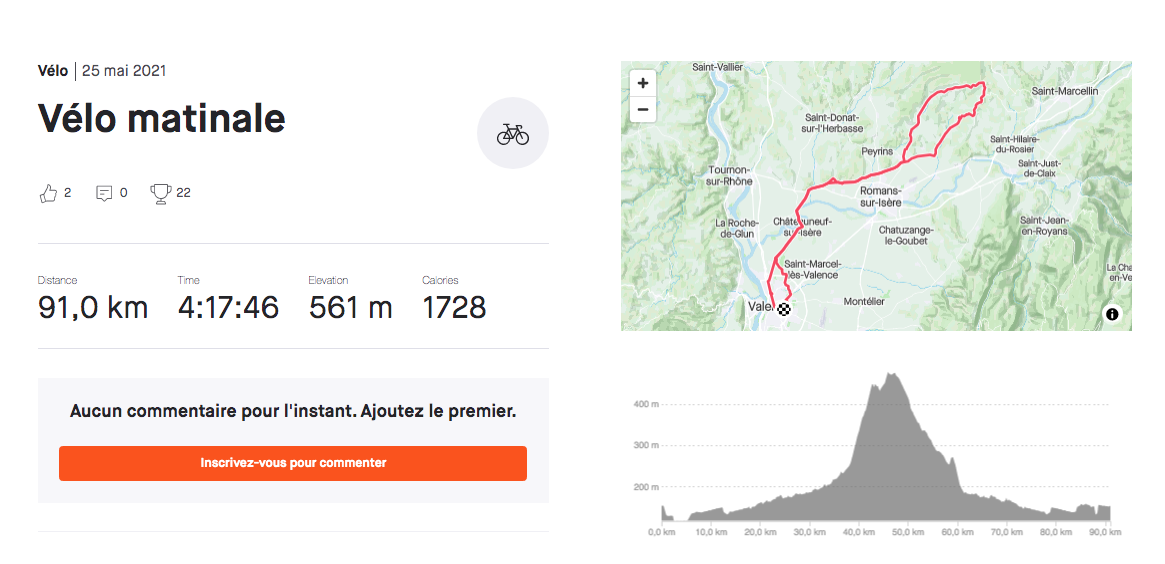Click the Vélo activity type label
The width and height of the screenshot is (1165, 564).
click(x=53, y=71)
